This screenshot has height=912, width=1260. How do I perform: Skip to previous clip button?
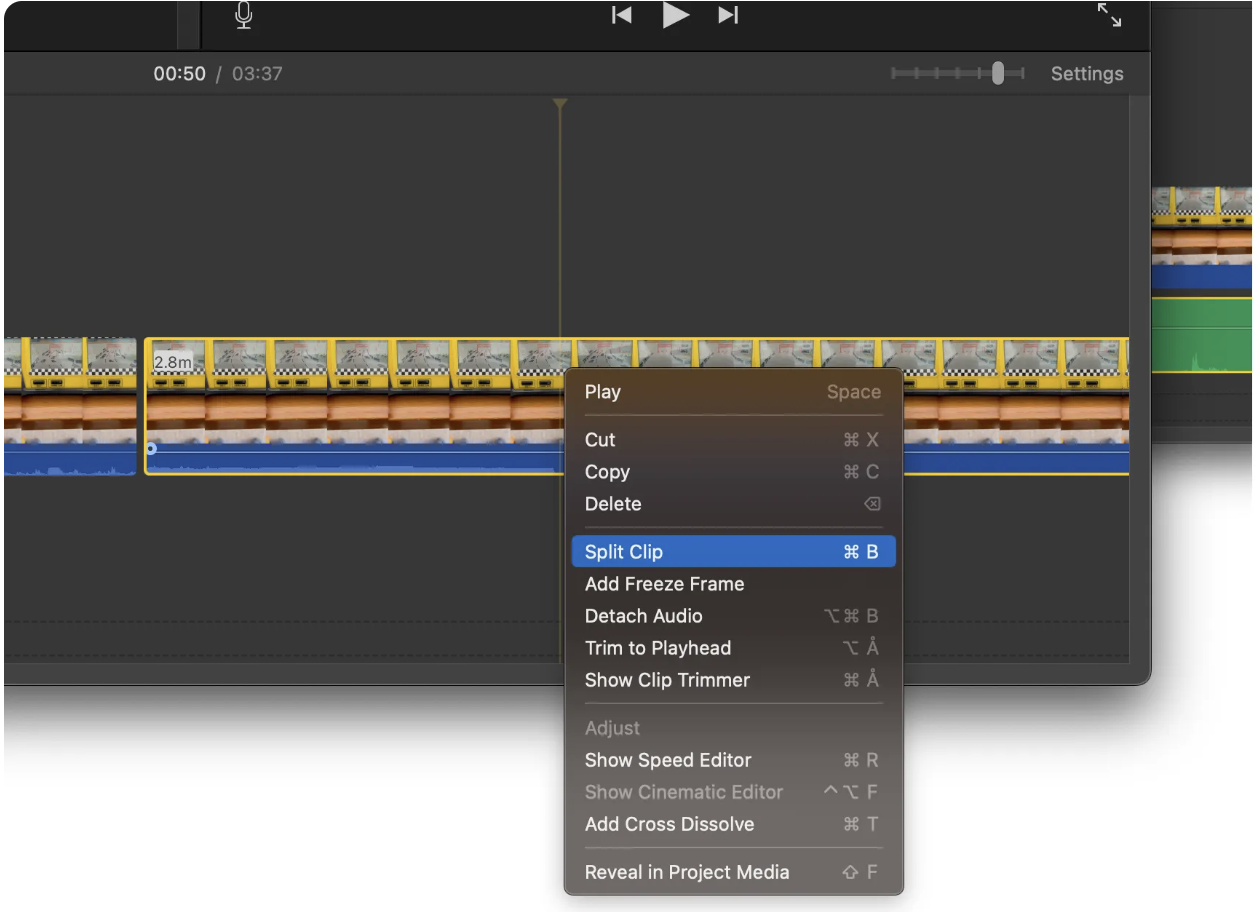pos(622,15)
